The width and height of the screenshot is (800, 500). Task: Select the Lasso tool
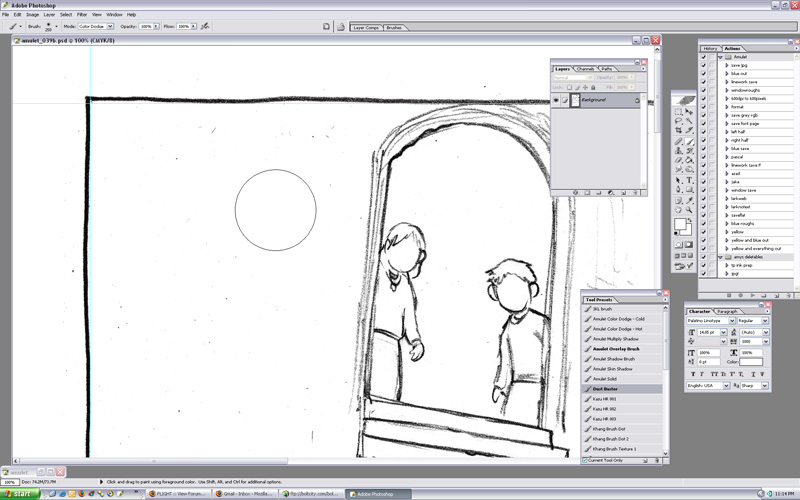tap(678, 121)
